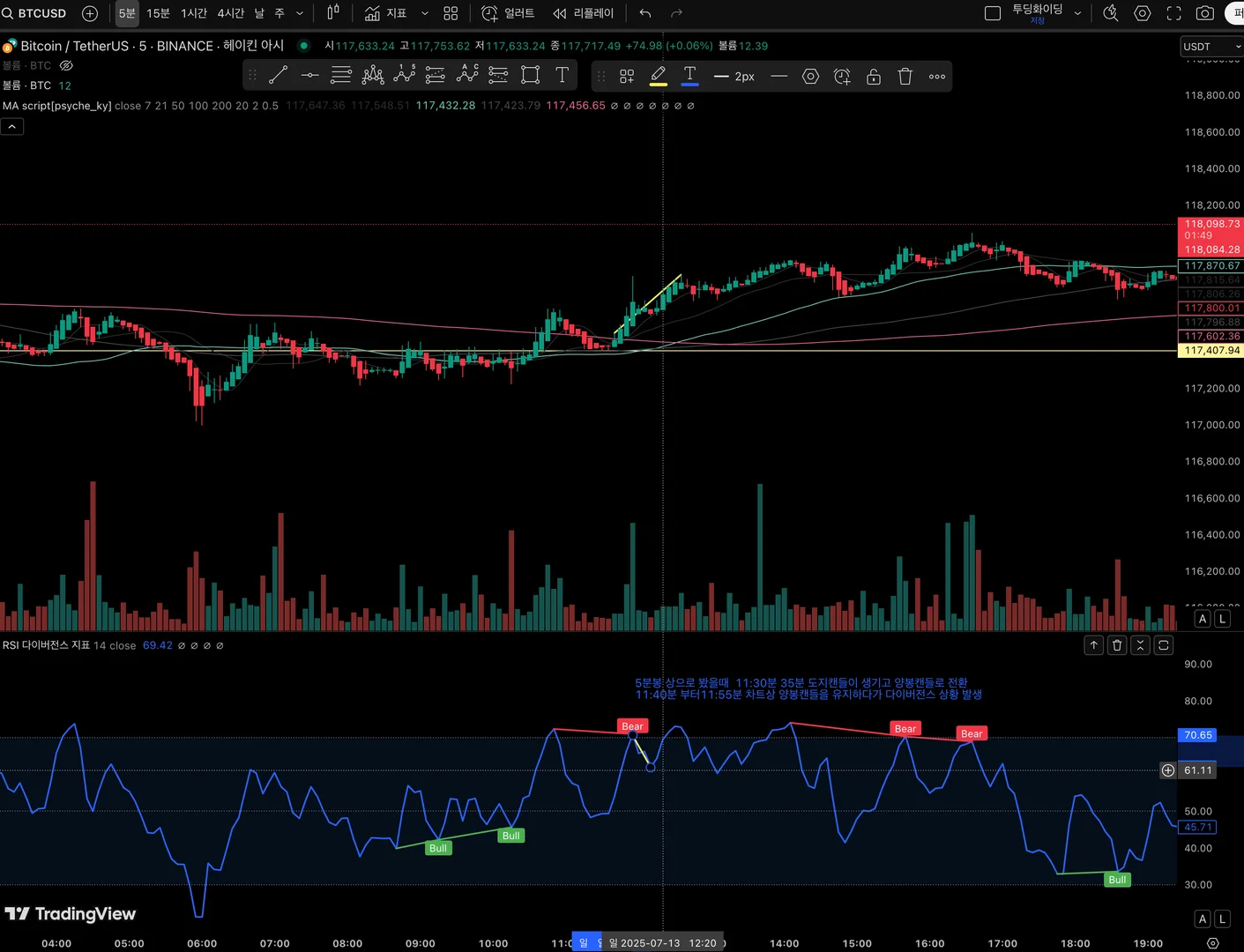Start 리플레이 bar replay mode
The width and height of the screenshot is (1244, 952).
click(x=584, y=13)
